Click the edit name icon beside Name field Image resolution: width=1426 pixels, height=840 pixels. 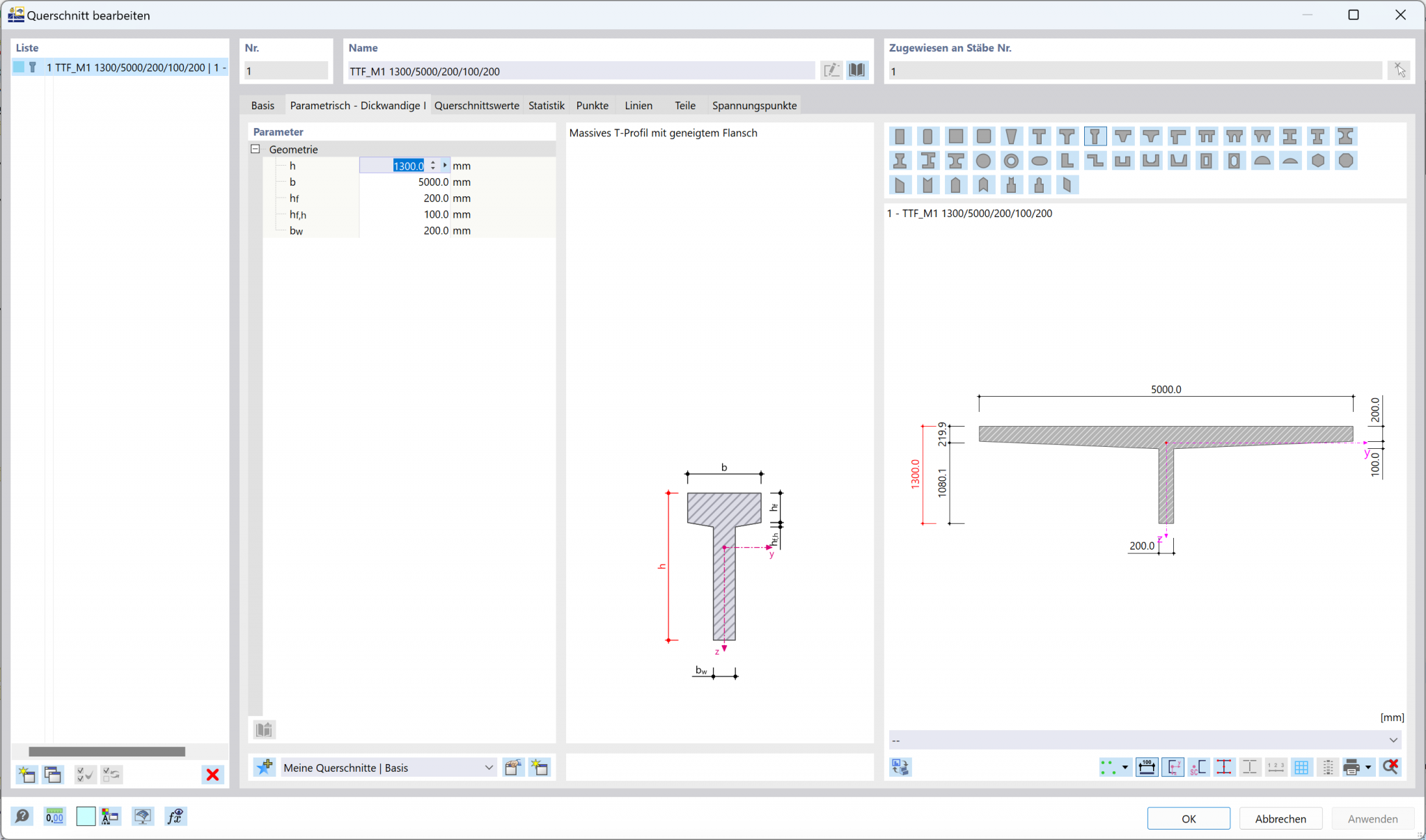coord(831,70)
